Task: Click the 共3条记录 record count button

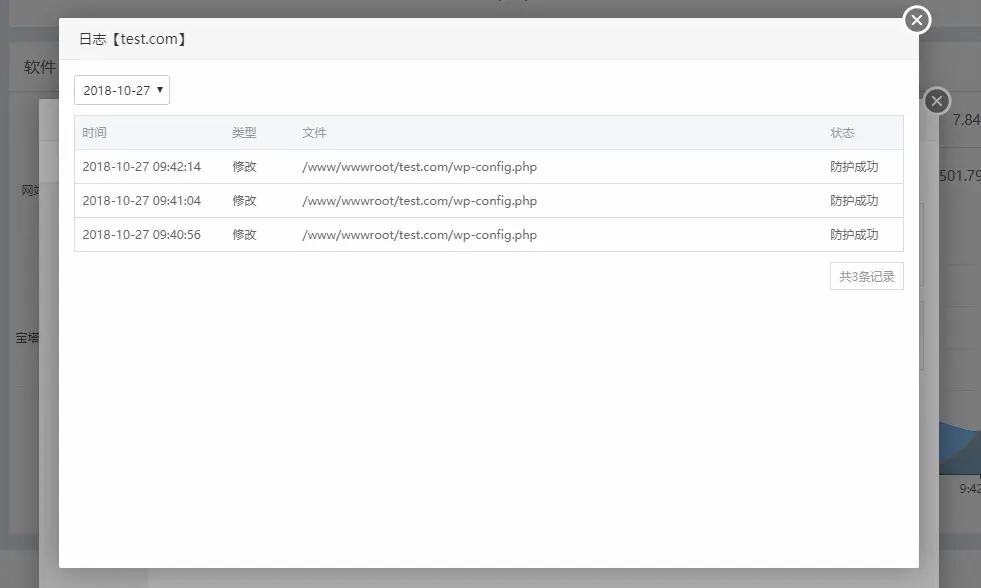Action: [866, 277]
